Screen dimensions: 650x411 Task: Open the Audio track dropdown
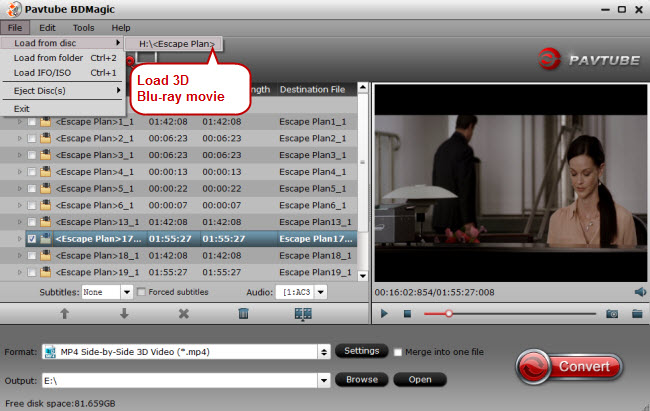tap(320, 292)
